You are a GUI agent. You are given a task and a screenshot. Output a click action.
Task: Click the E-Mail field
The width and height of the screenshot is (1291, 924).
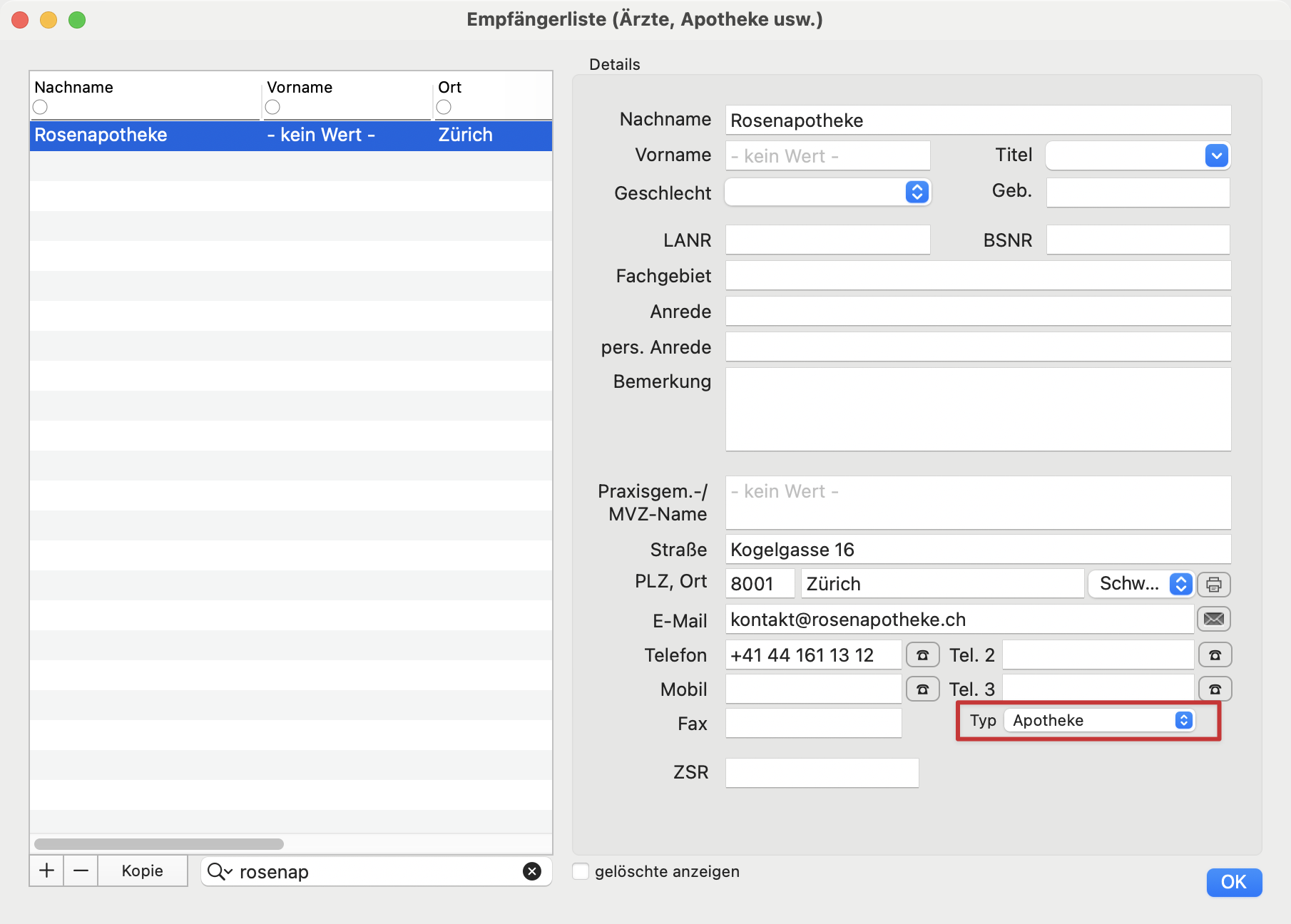pos(960,619)
